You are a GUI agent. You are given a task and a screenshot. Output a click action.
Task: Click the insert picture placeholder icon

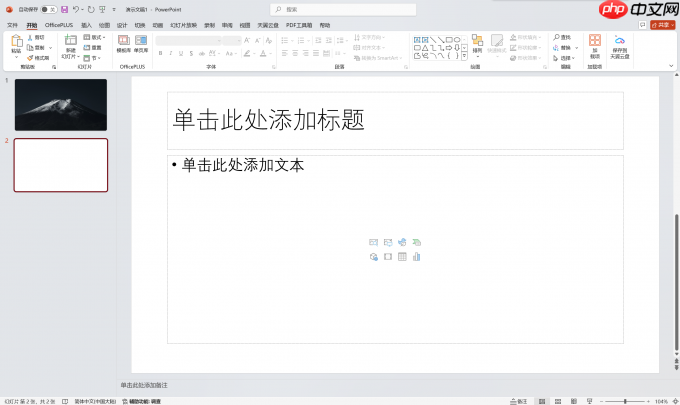388,242
